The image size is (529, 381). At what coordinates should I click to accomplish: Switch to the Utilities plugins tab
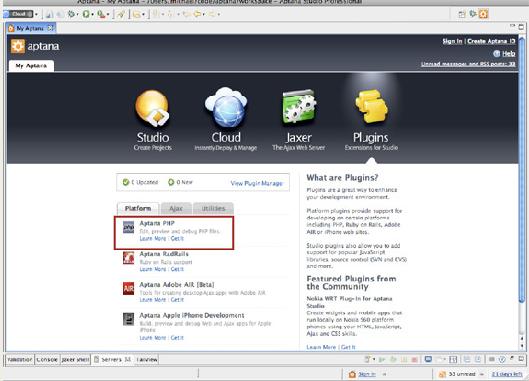click(x=213, y=208)
